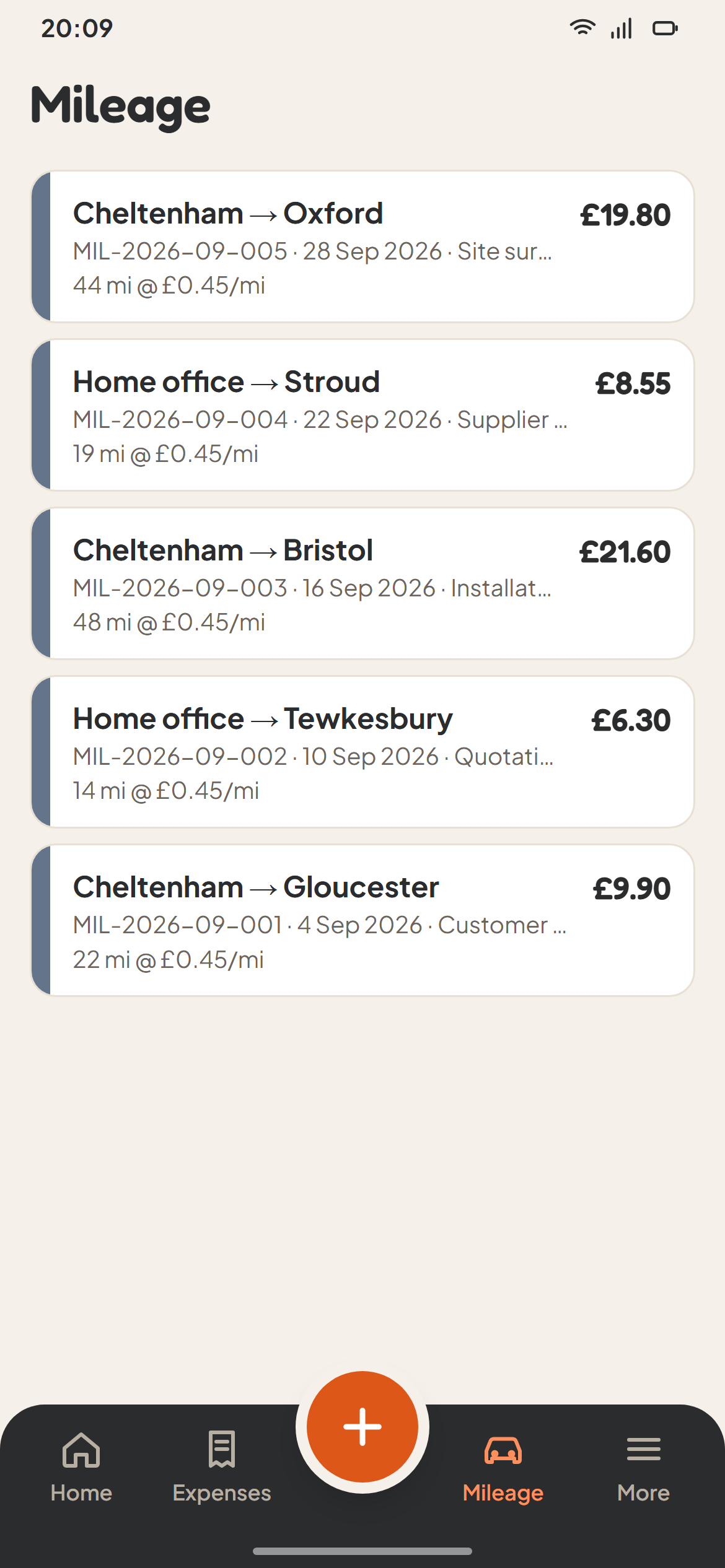Tap the bottom home indicator bar
This screenshot has width=725, height=1568.
tap(362, 1551)
